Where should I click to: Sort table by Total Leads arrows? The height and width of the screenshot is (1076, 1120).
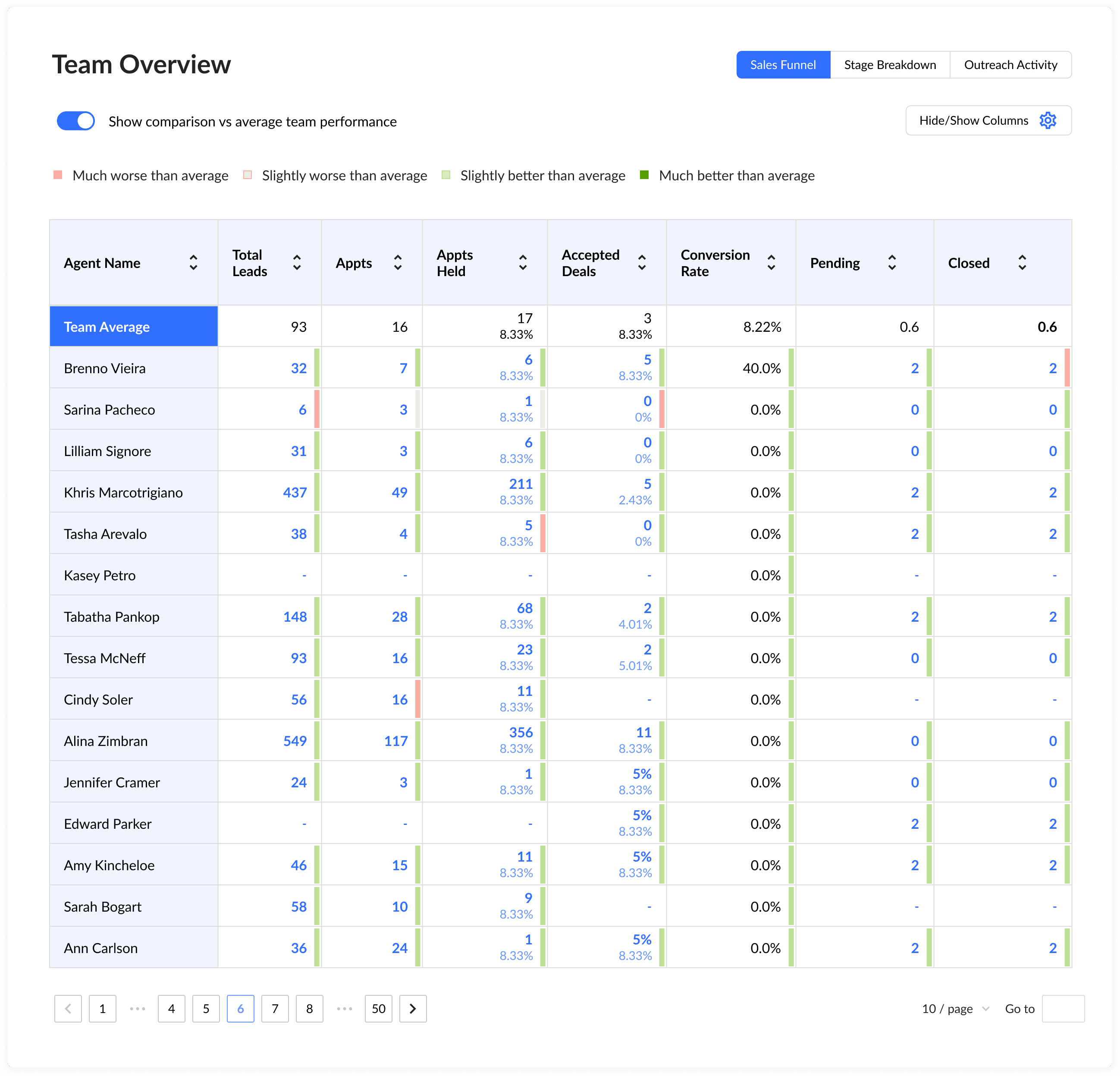tap(297, 263)
